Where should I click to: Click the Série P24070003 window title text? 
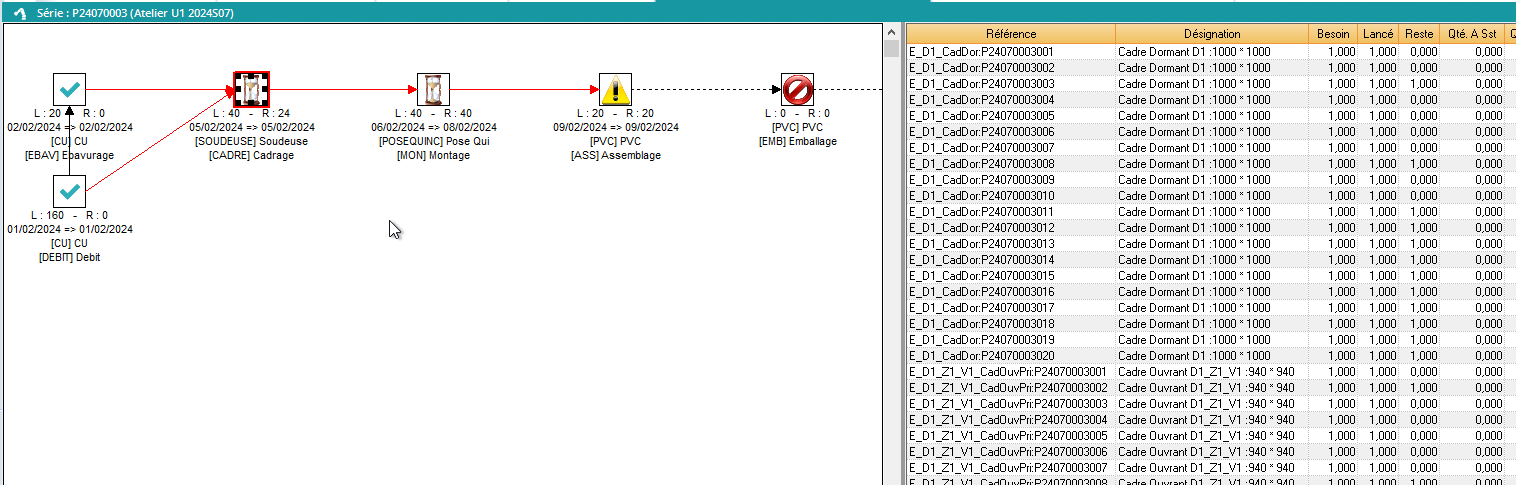point(140,13)
